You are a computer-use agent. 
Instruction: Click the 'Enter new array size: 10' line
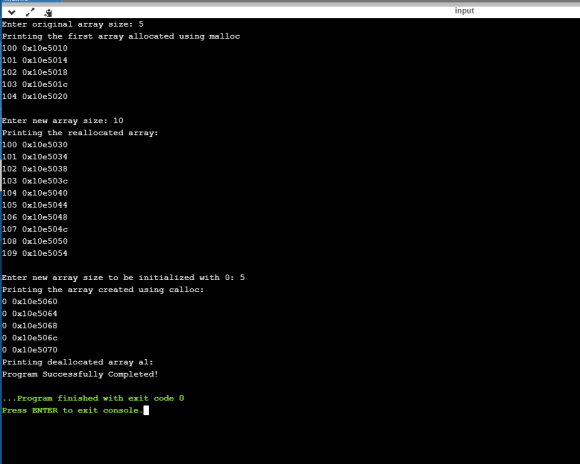pos(63,121)
